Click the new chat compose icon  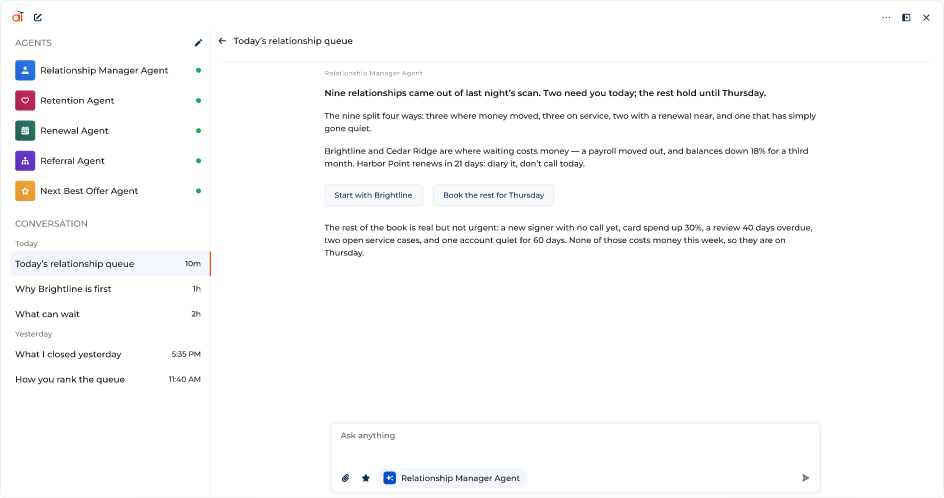click(x=38, y=17)
